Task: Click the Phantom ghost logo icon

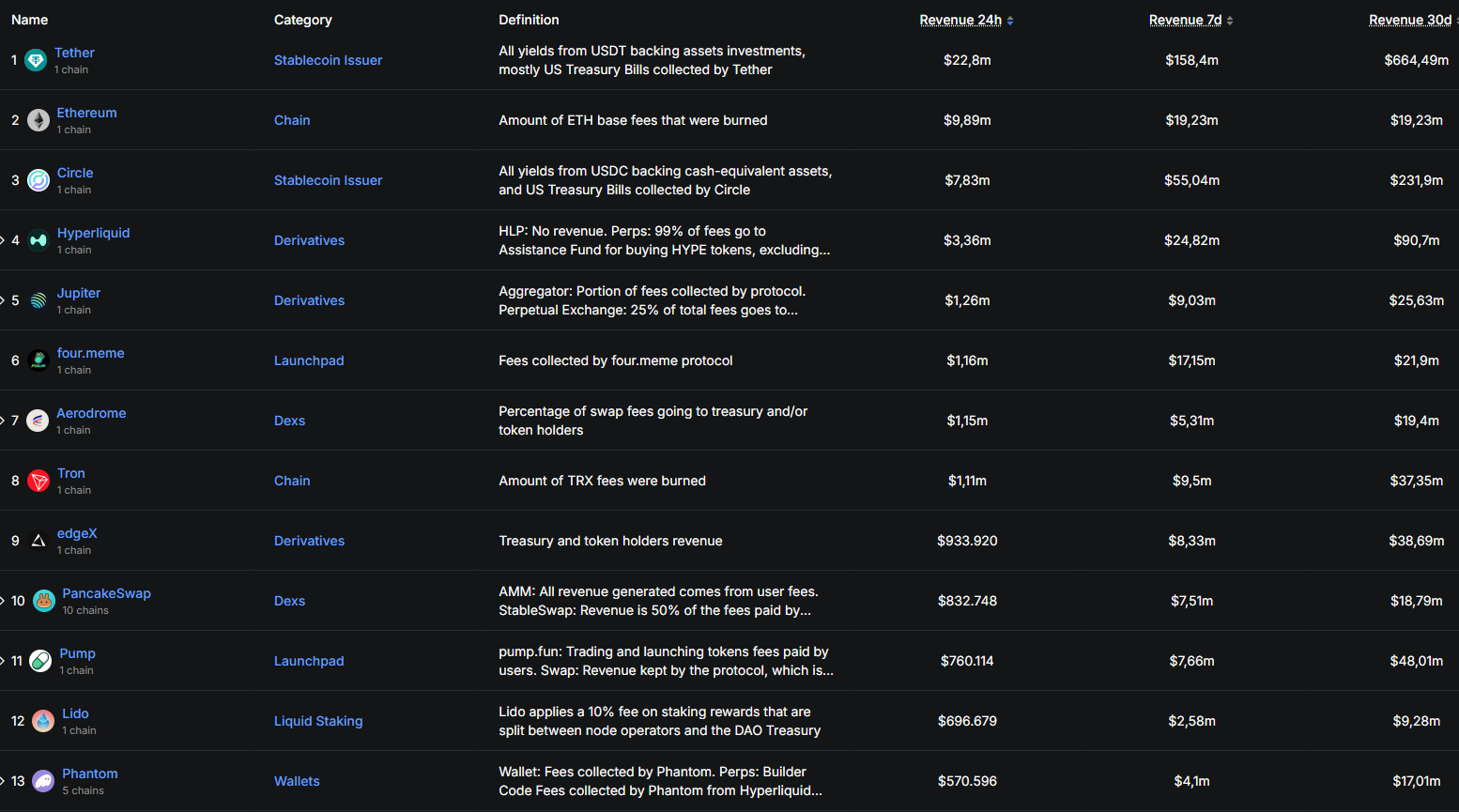Action: coord(44,781)
